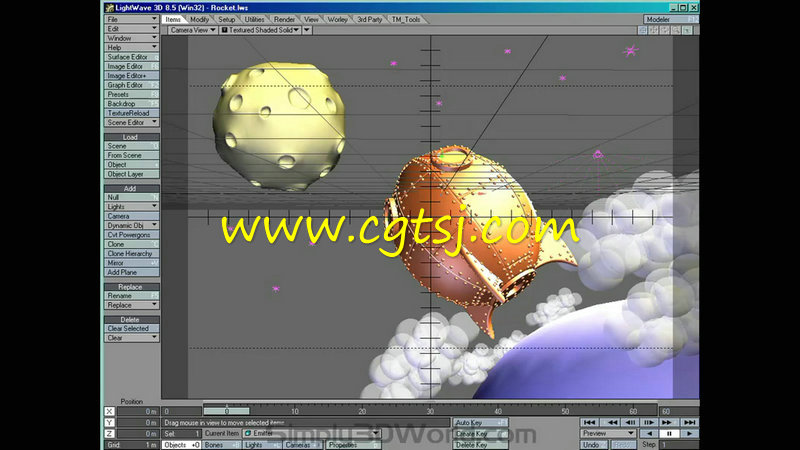Open the Window dropdown menu
The image size is (800, 450).
(132, 38)
